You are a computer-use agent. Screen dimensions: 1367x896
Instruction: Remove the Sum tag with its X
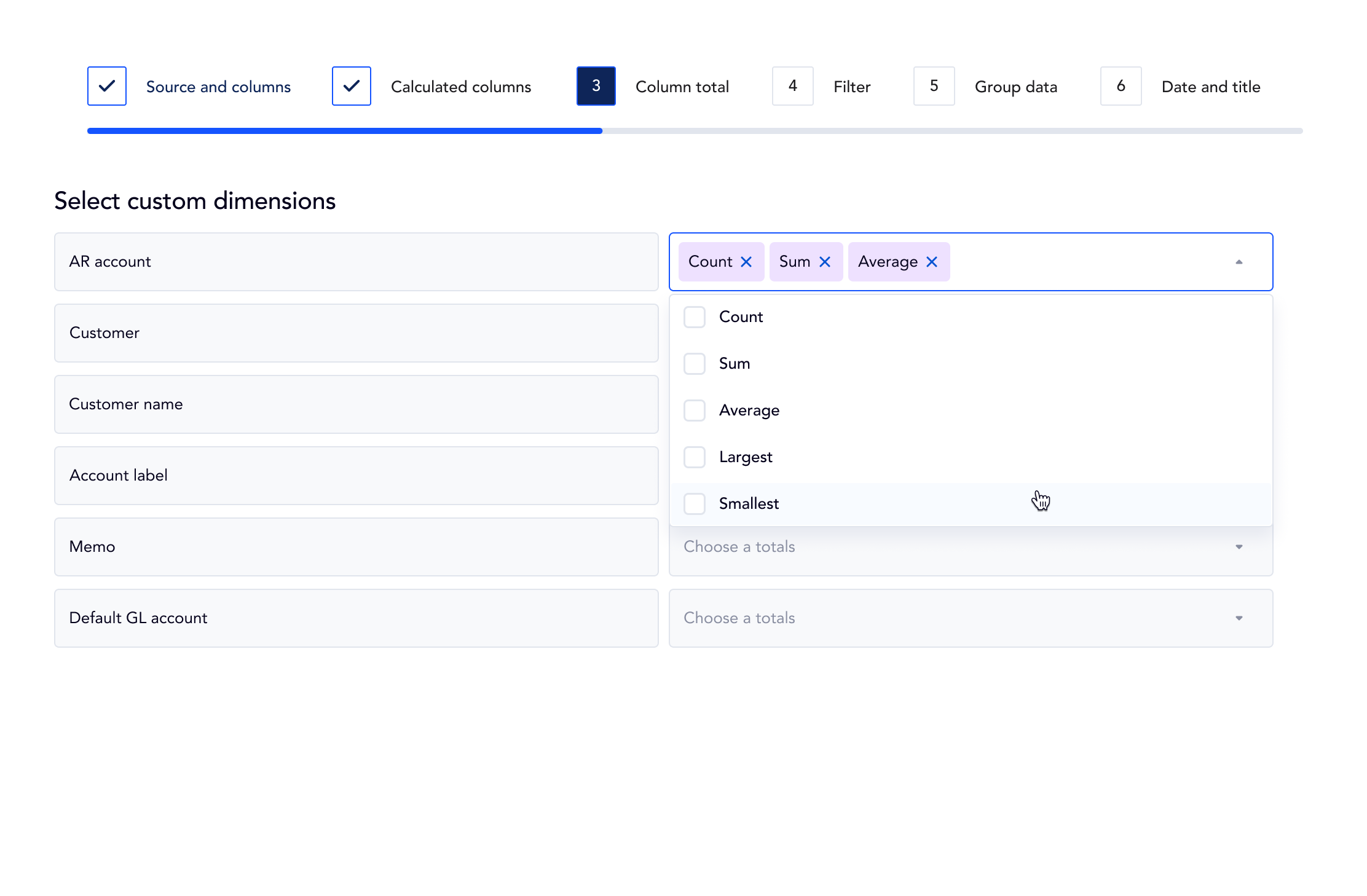pos(825,262)
